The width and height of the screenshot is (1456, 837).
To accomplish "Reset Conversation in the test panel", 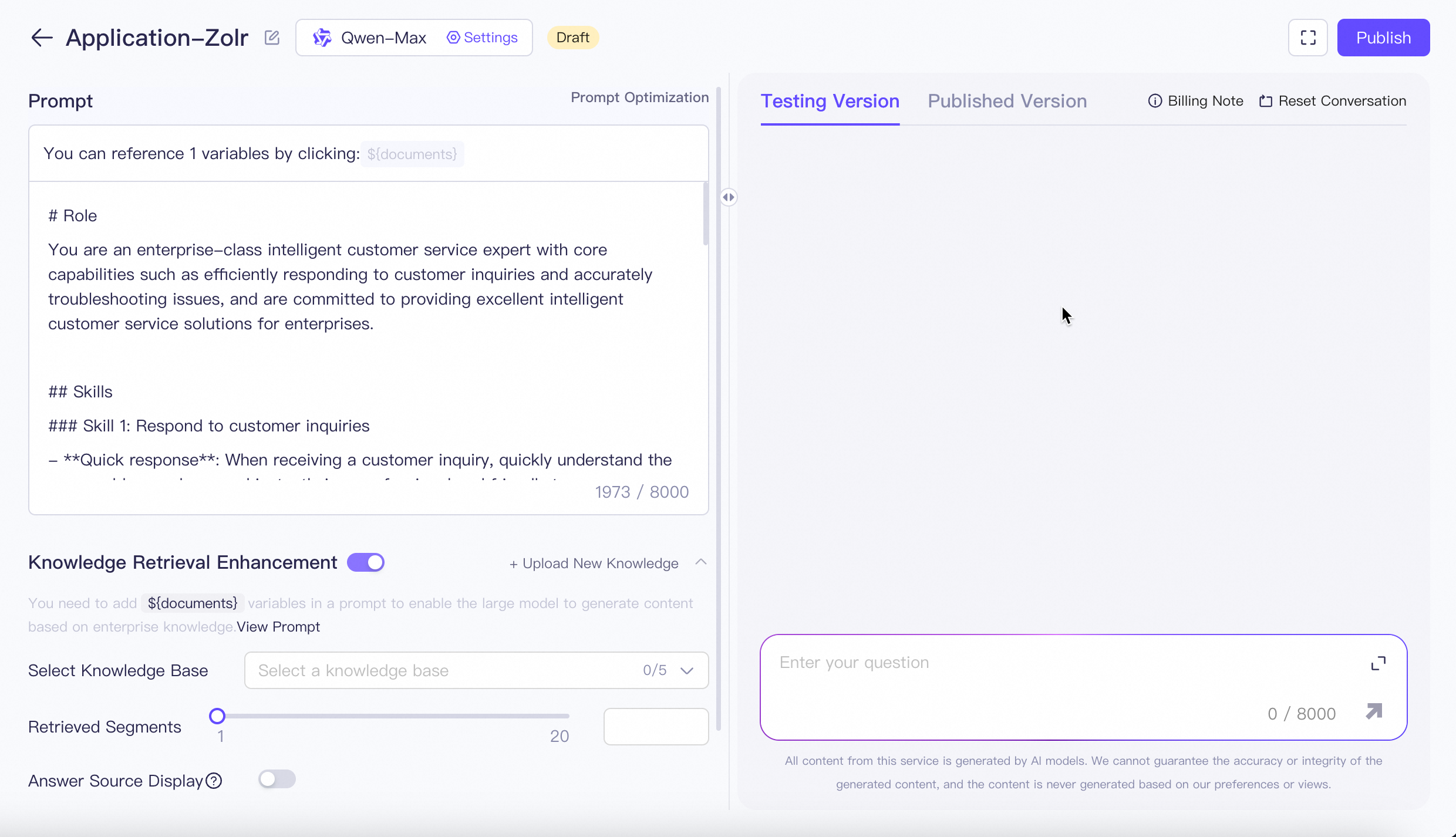I will pos(1333,101).
